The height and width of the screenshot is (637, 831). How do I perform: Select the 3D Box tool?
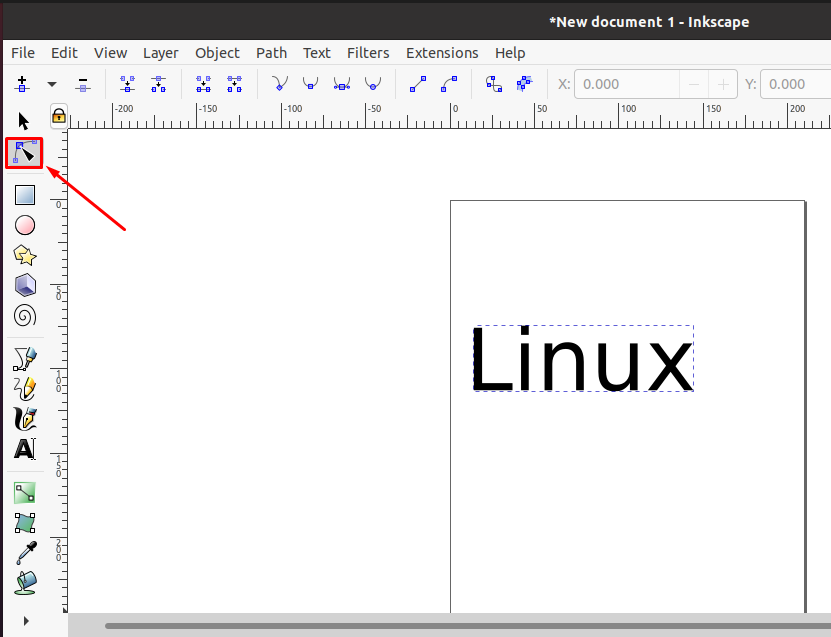pos(24,285)
